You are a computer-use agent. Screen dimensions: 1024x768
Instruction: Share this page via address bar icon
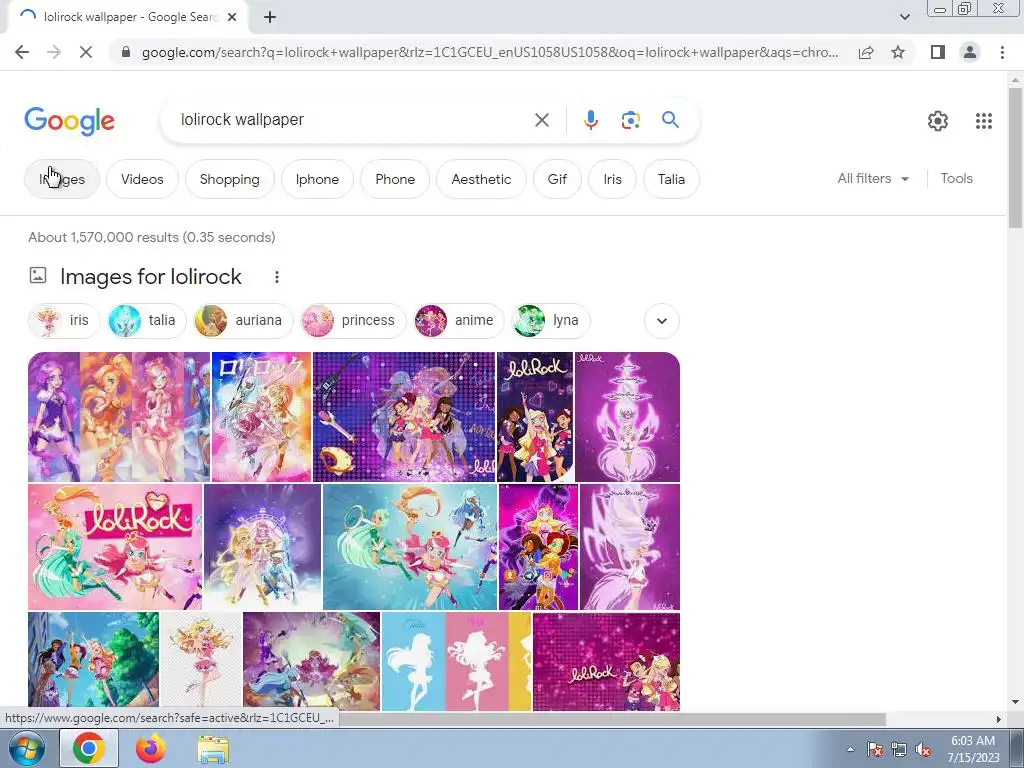866,52
